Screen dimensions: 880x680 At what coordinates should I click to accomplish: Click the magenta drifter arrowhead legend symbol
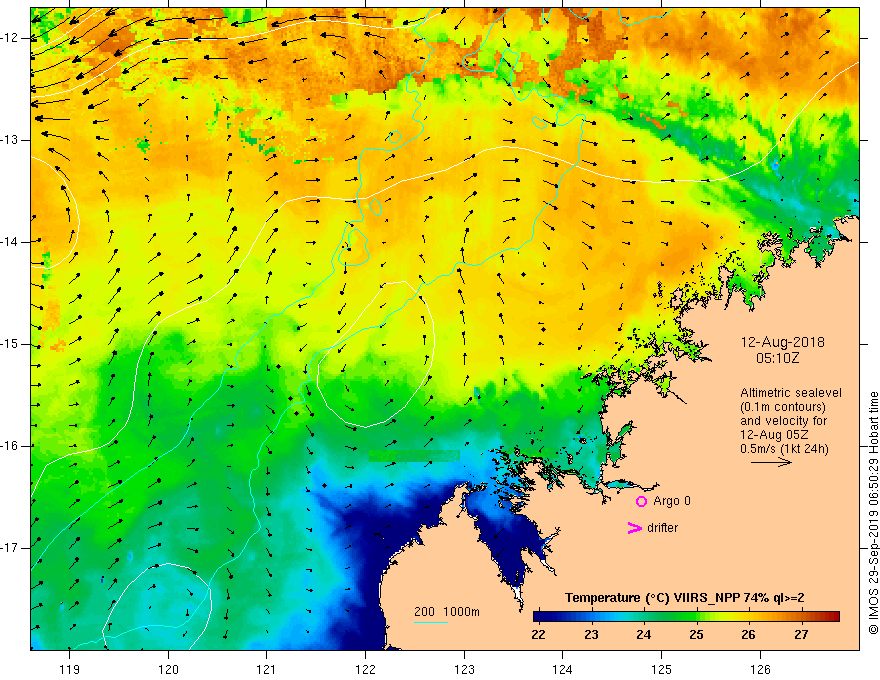click(634, 528)
